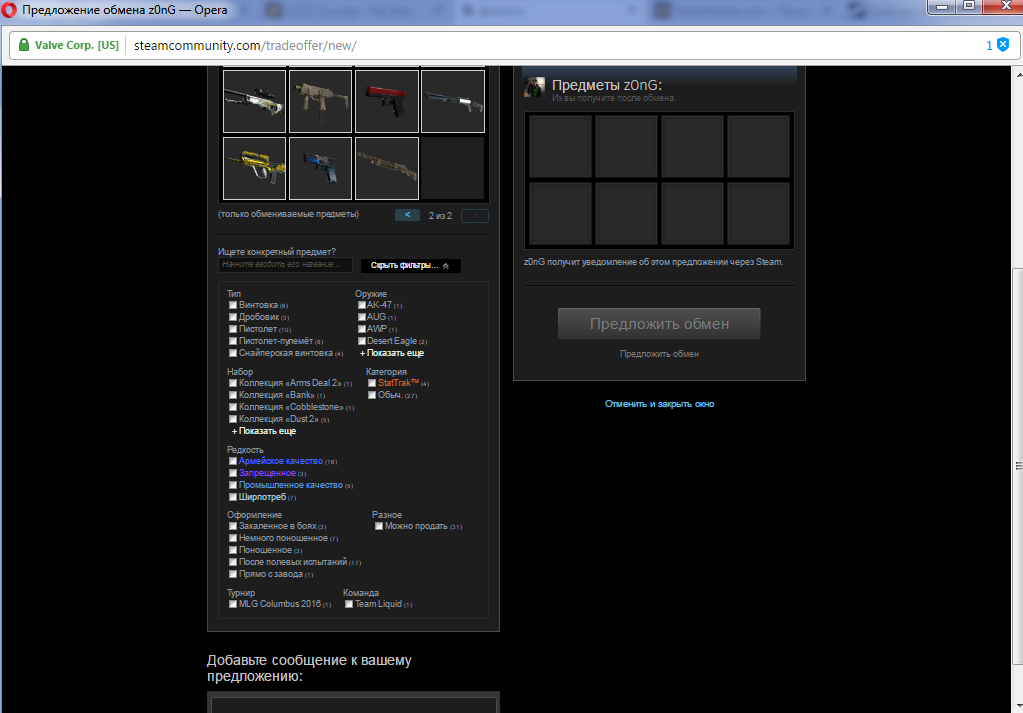Click the page vertical scrollbar
Screen dimensions: 1023x713
coord(1017,466)
